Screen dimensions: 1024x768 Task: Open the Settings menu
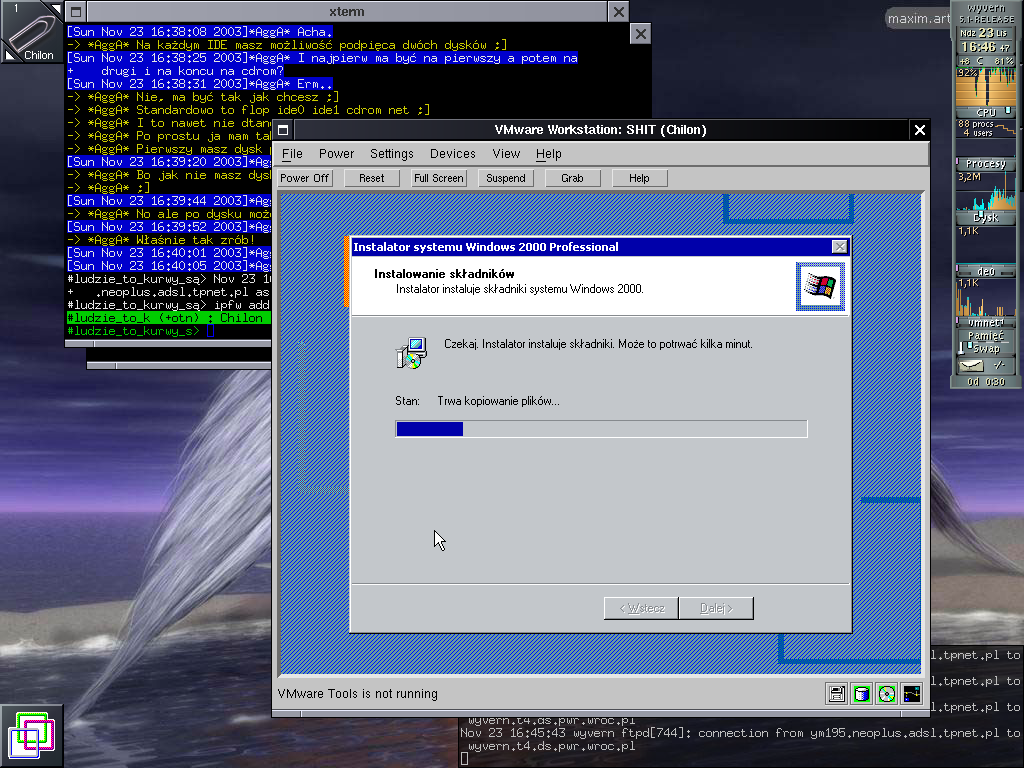(391, 154)
